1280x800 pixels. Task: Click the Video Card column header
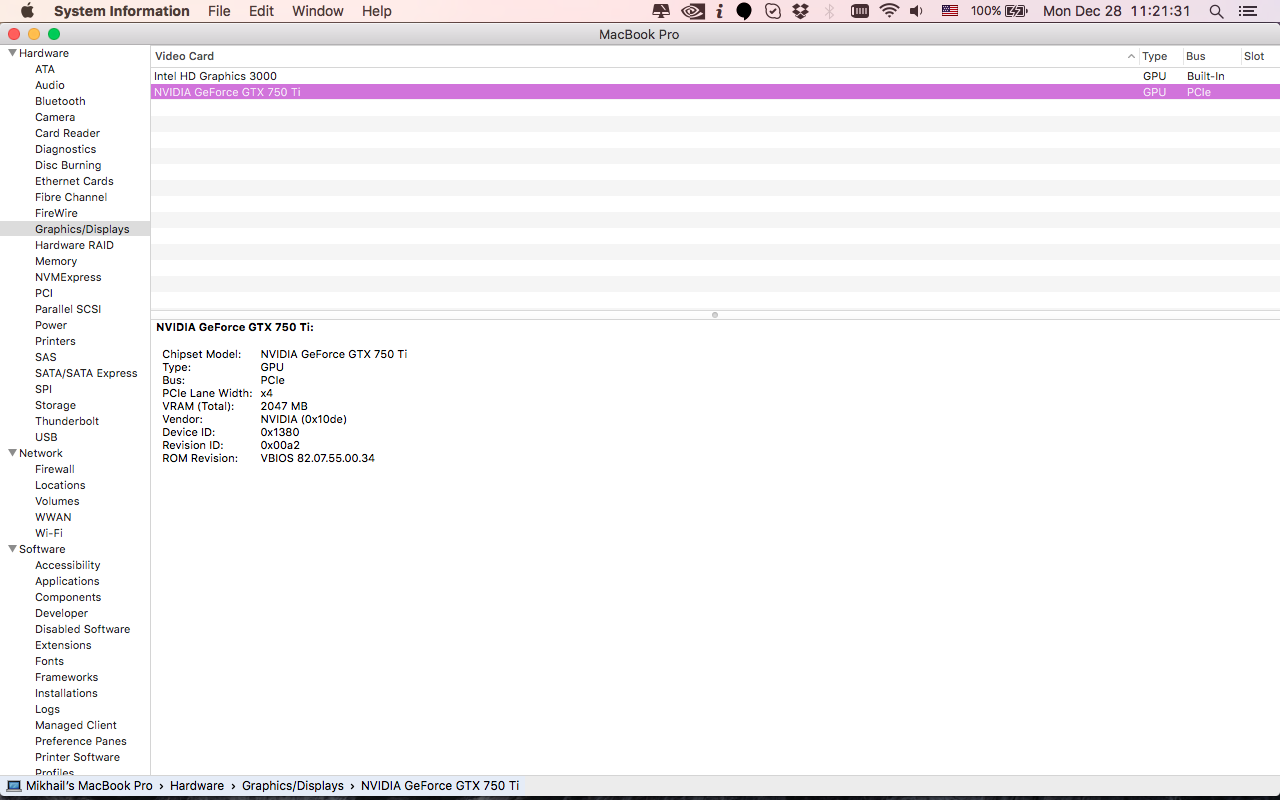click(645, 56)
